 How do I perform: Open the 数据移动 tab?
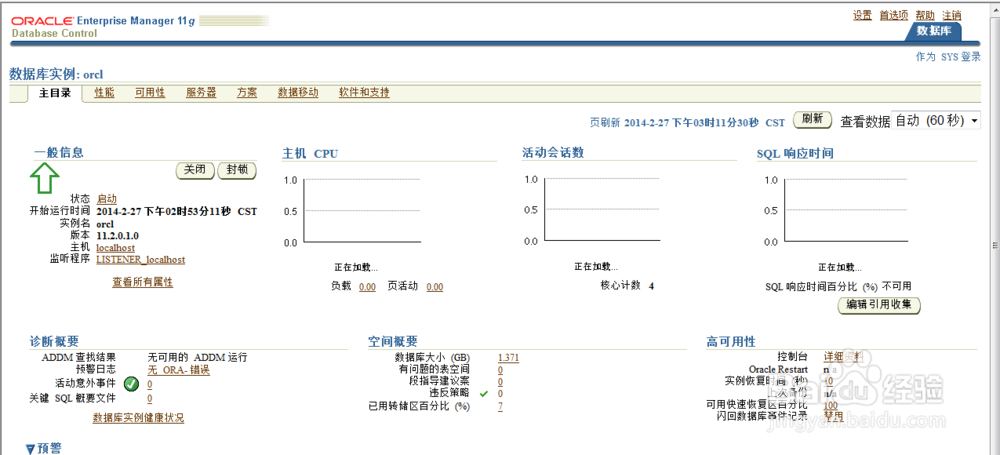tap(298, 93)
